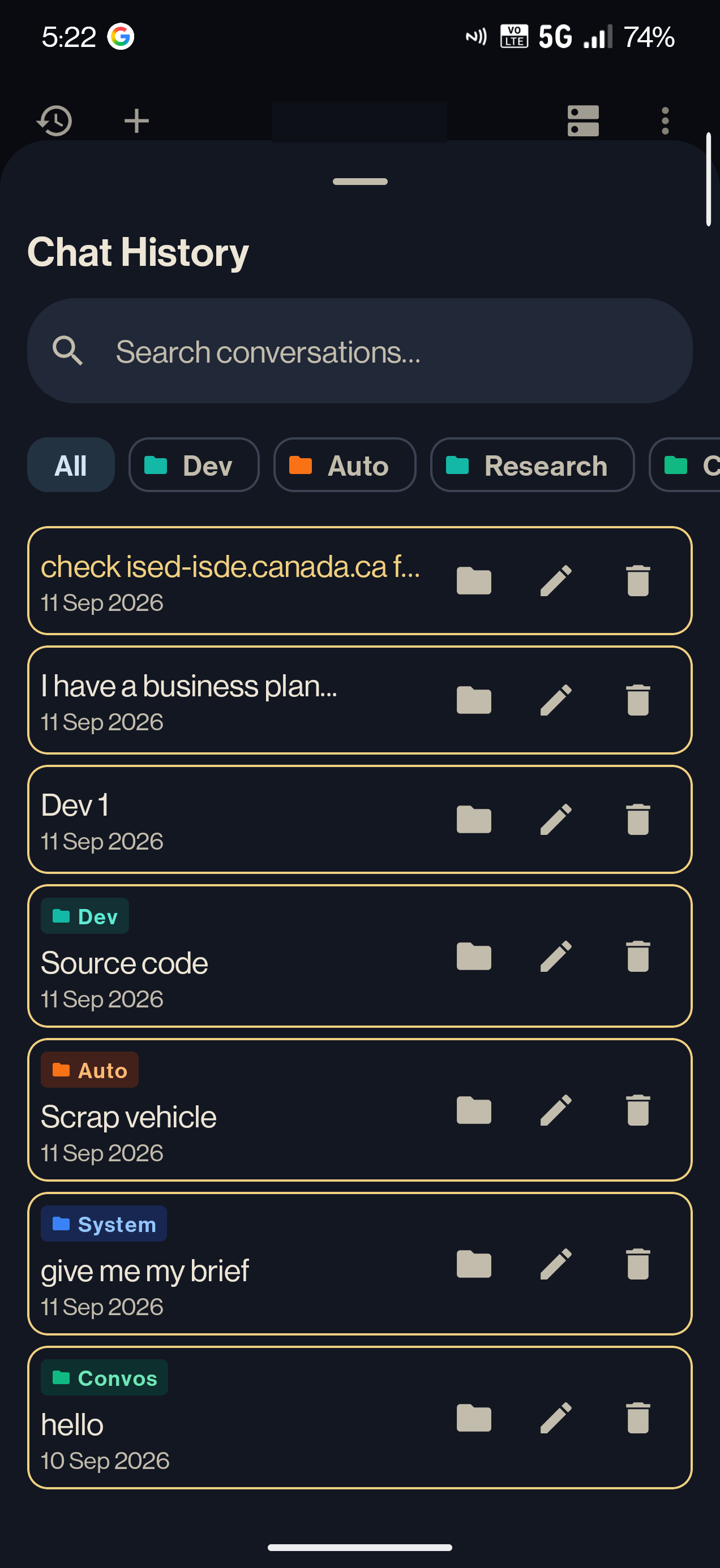Filter conversations by Auto folder
The width and height of the screenshot is (720, 1568).
tap(345, 465)
